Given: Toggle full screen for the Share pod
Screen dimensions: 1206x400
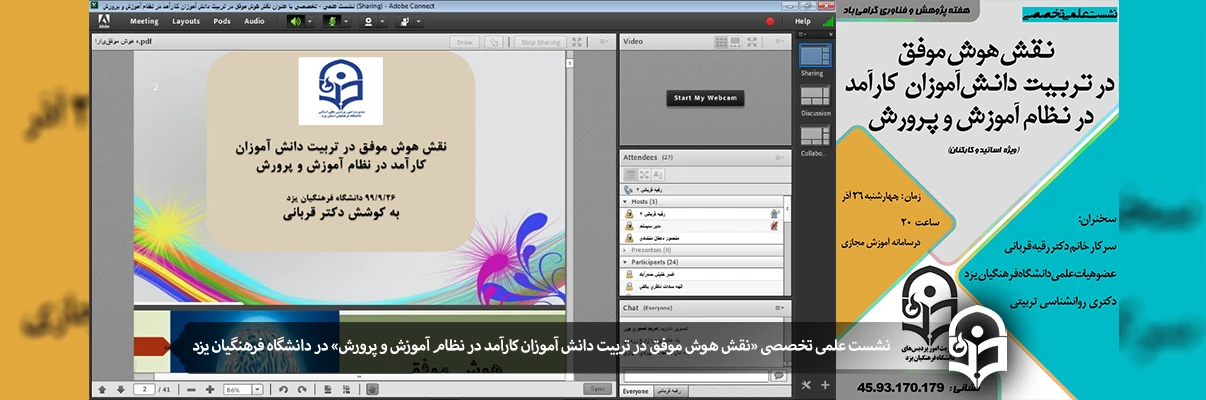Looking at the screenshot, I should pos(576,42).
